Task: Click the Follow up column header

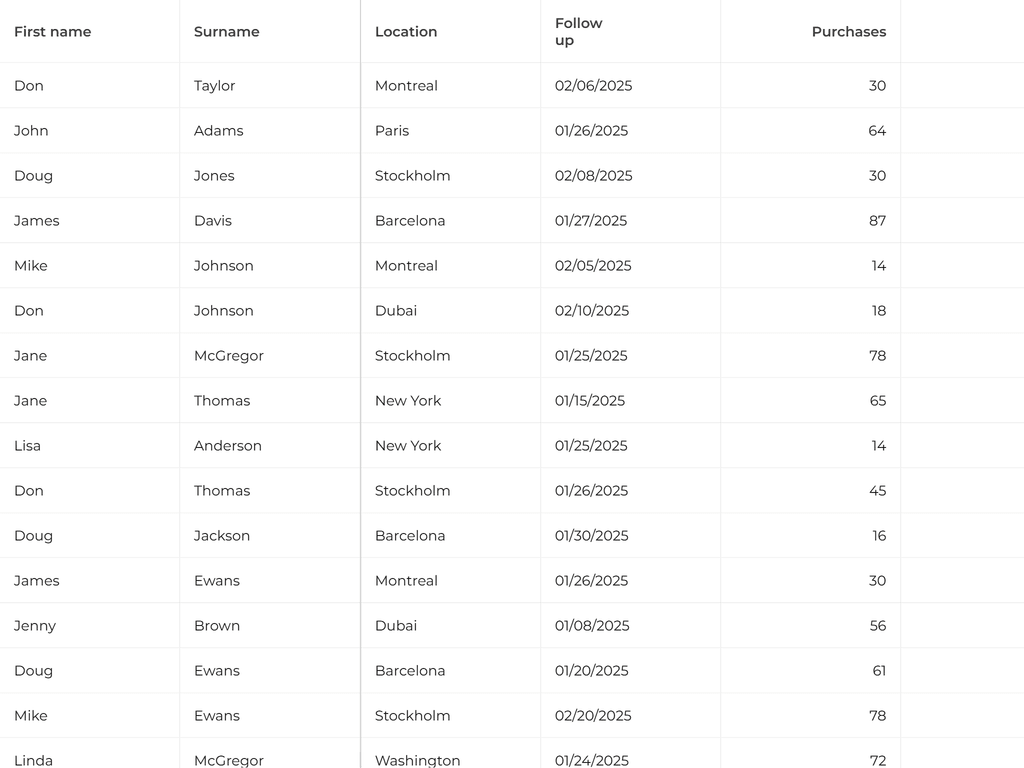Action: (x=578, y=32)
